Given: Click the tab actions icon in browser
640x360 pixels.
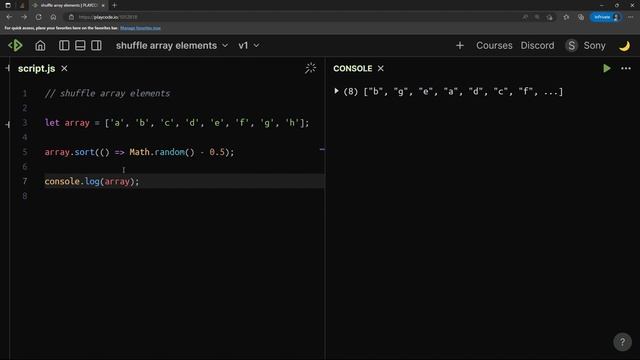Looking at the screenshot, I should pos(8,5).
